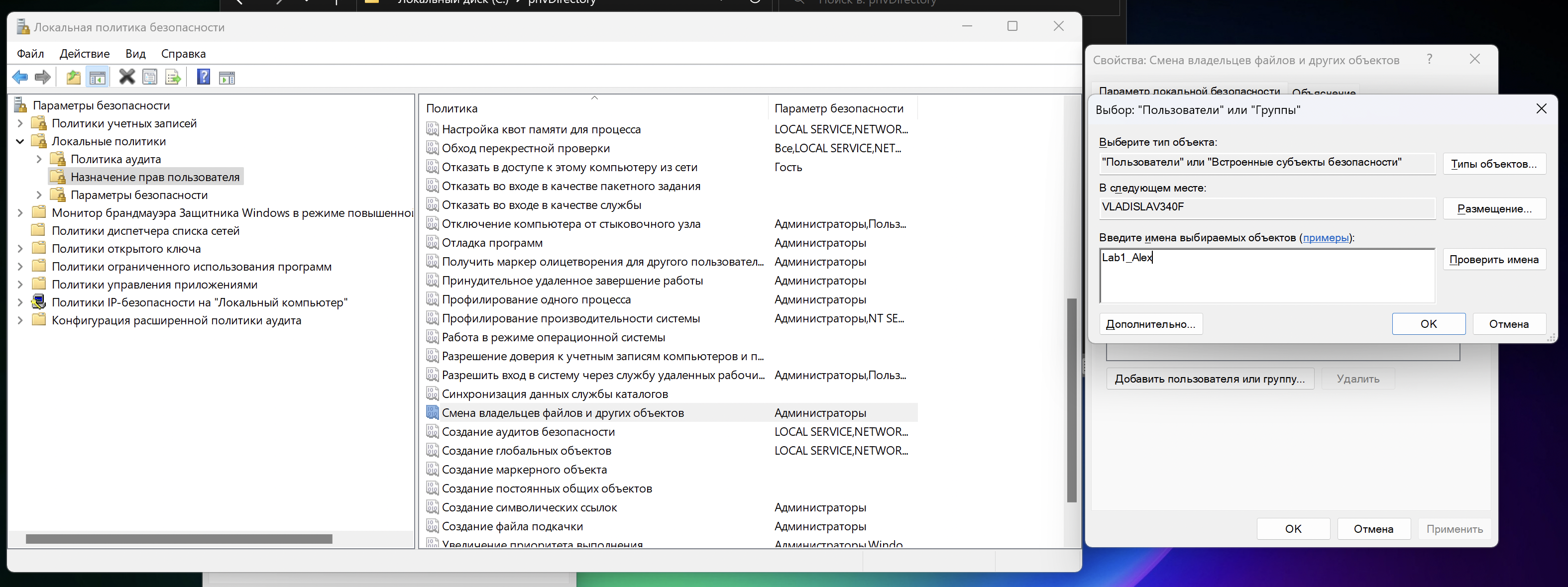The width and height of the screenshot is (1568, 587).
Task: Toggle the show/hide console tree icon
Action: (98, 77)
